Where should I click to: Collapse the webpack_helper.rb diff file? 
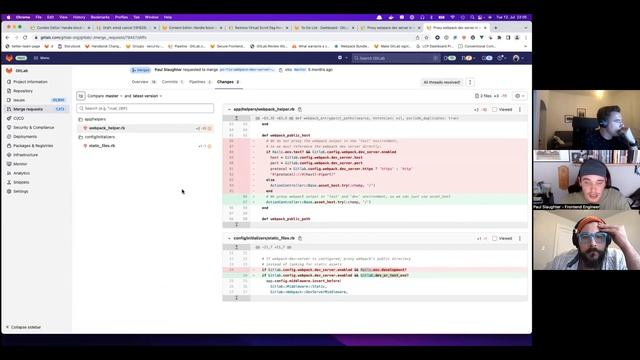point(229,109)
